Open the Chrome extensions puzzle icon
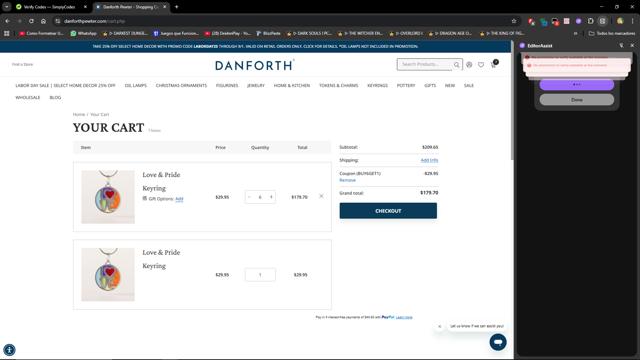 pyautogui.click(x=590, y=21)
